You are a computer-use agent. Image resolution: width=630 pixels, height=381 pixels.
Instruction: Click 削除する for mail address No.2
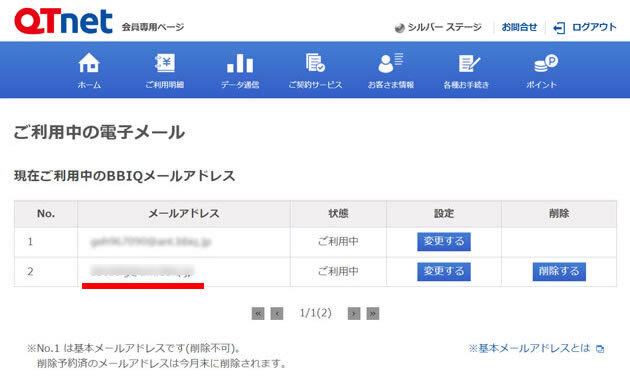pyautogui.click(x=559, y=272)
